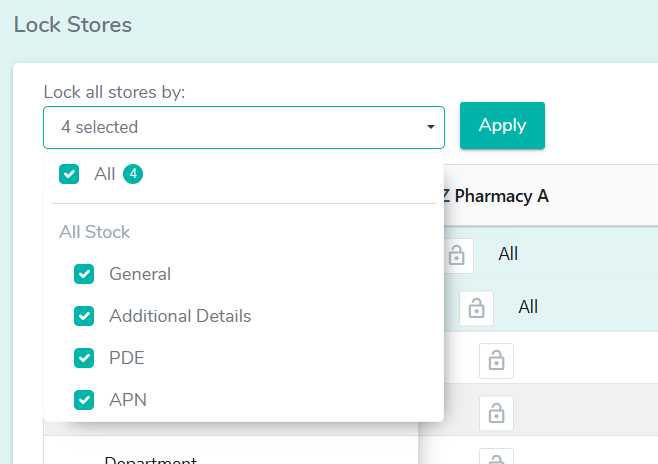Toggle the APN checkbox
The width and height of the screenshot is (658, 464).
(x=84, y=400)
